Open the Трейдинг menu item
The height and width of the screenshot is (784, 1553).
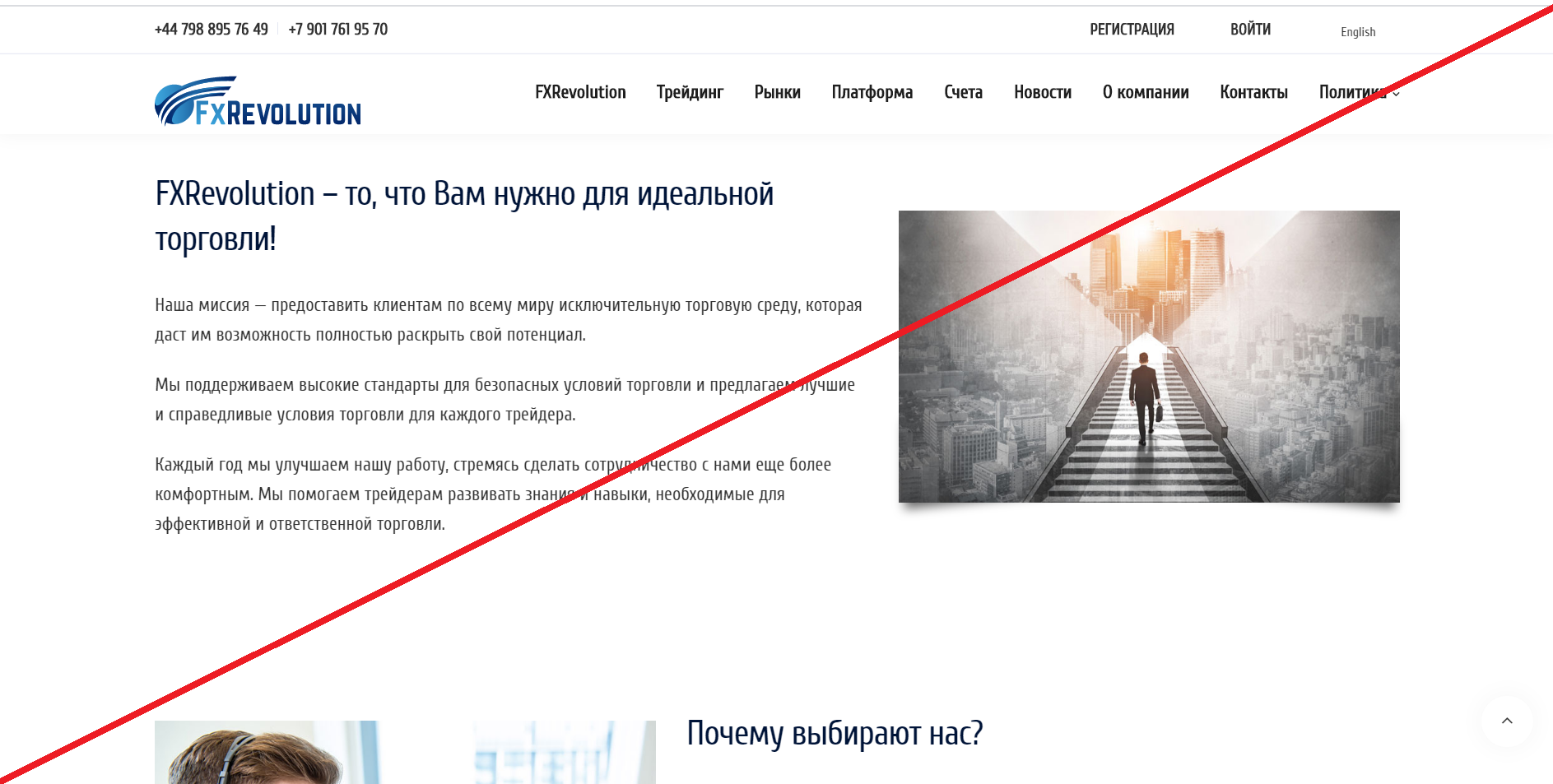690,92
